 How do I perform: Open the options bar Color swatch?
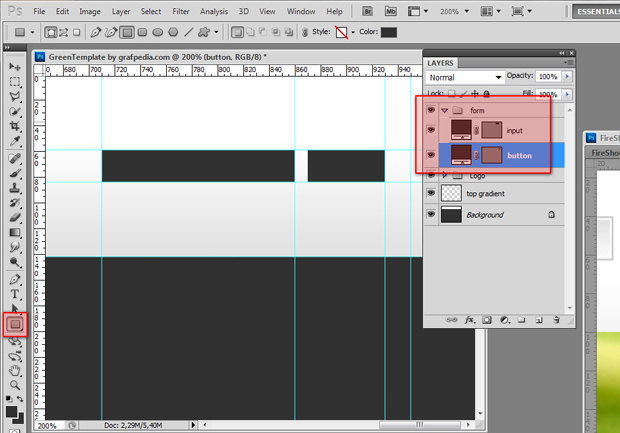389,32
